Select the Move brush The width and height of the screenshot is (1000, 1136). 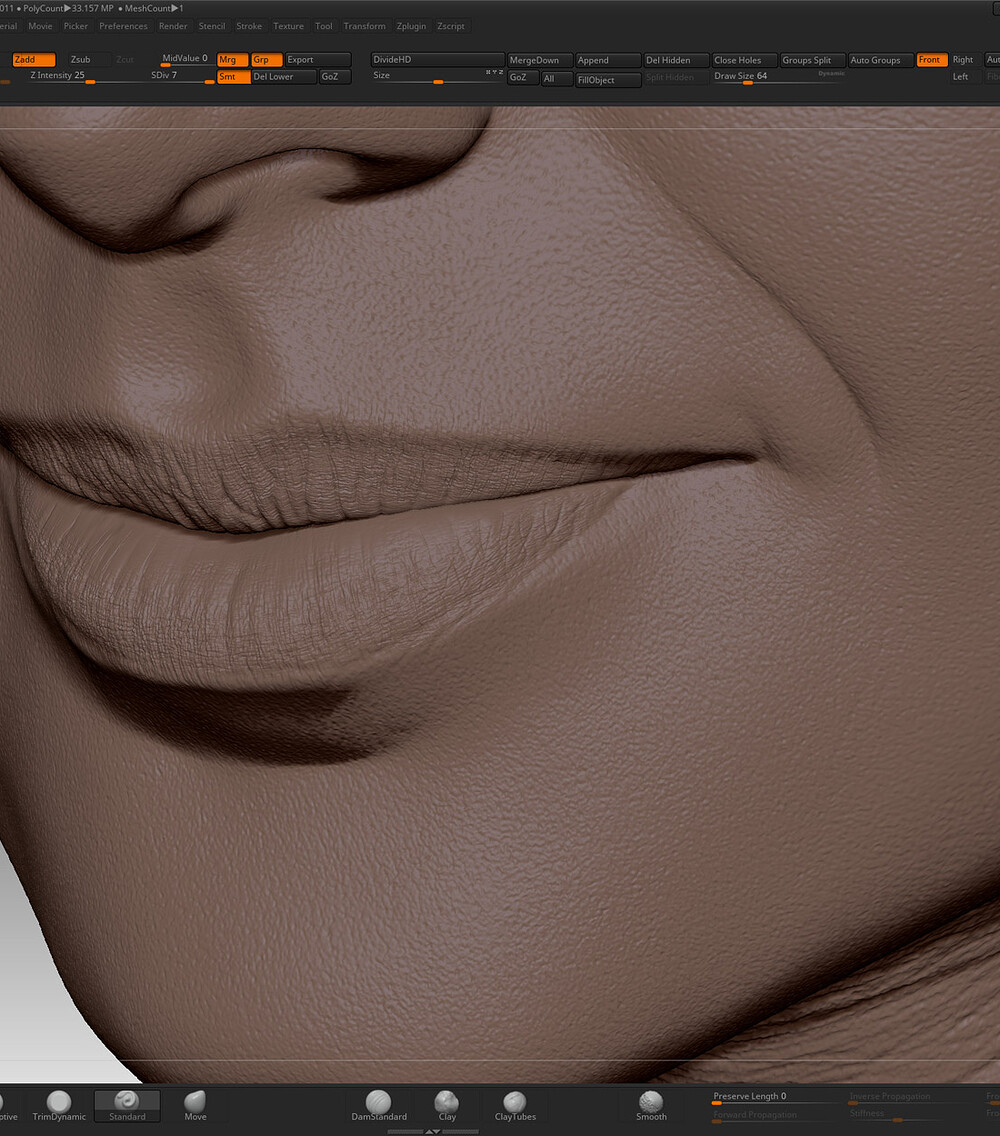pyautogui.click(x=195, y=1106)
